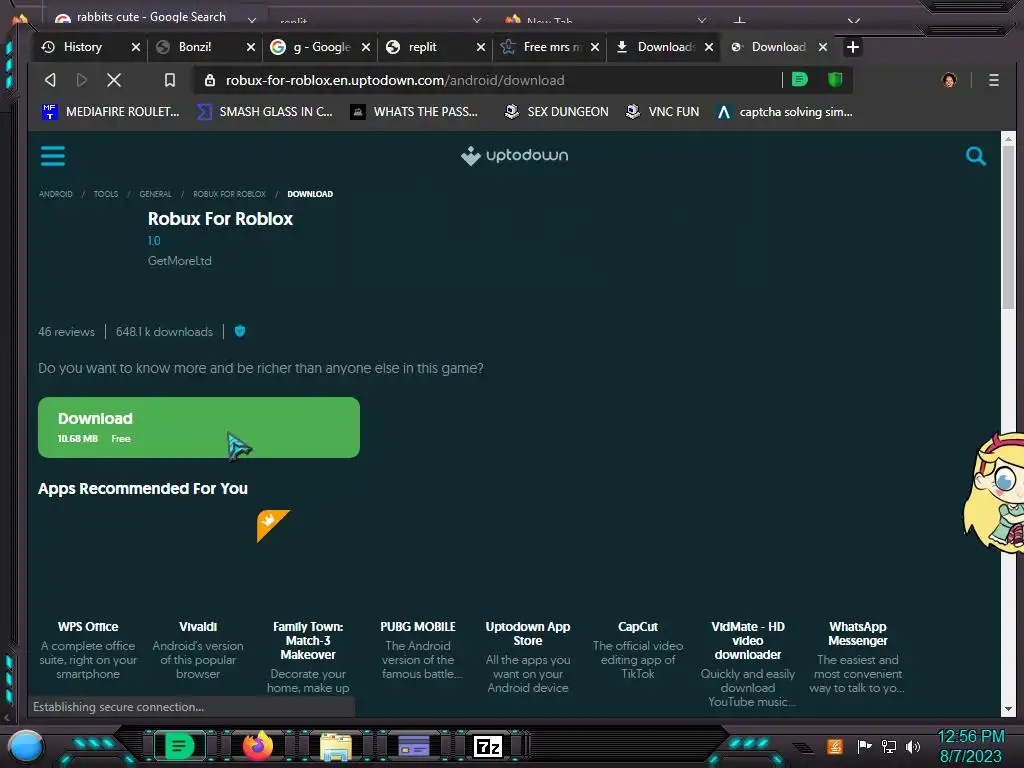Open the captcha solving sim... bookmark
The height and width of the screenshot is (768, 1024).
(784, 112)
